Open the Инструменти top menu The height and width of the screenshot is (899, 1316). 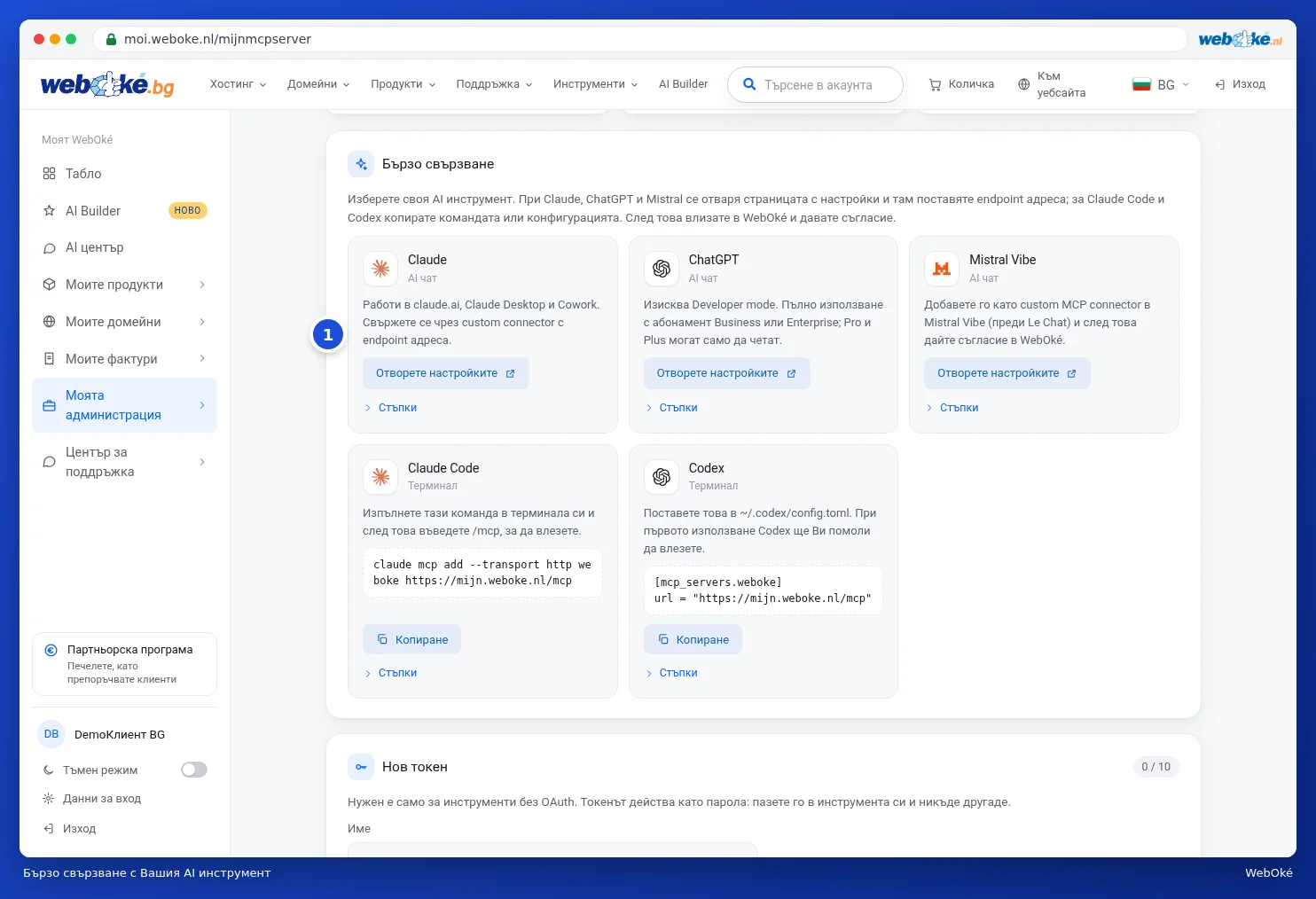(x=596, y=84)
